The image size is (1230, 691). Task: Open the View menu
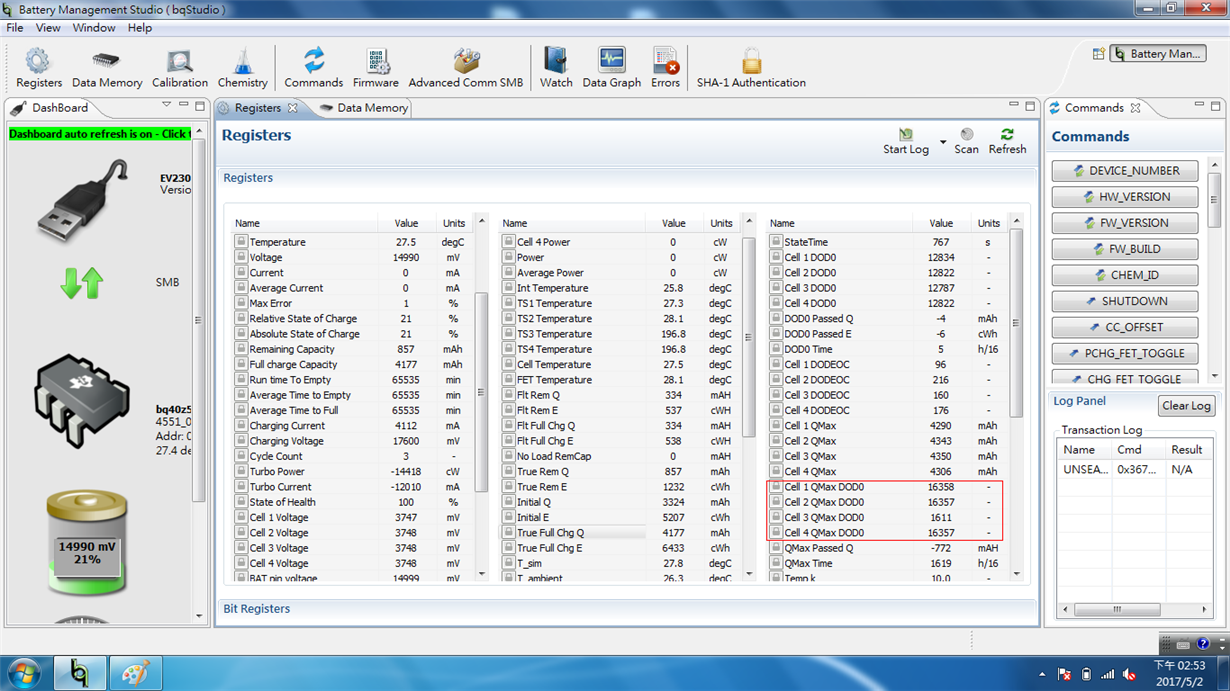(48, 28)
